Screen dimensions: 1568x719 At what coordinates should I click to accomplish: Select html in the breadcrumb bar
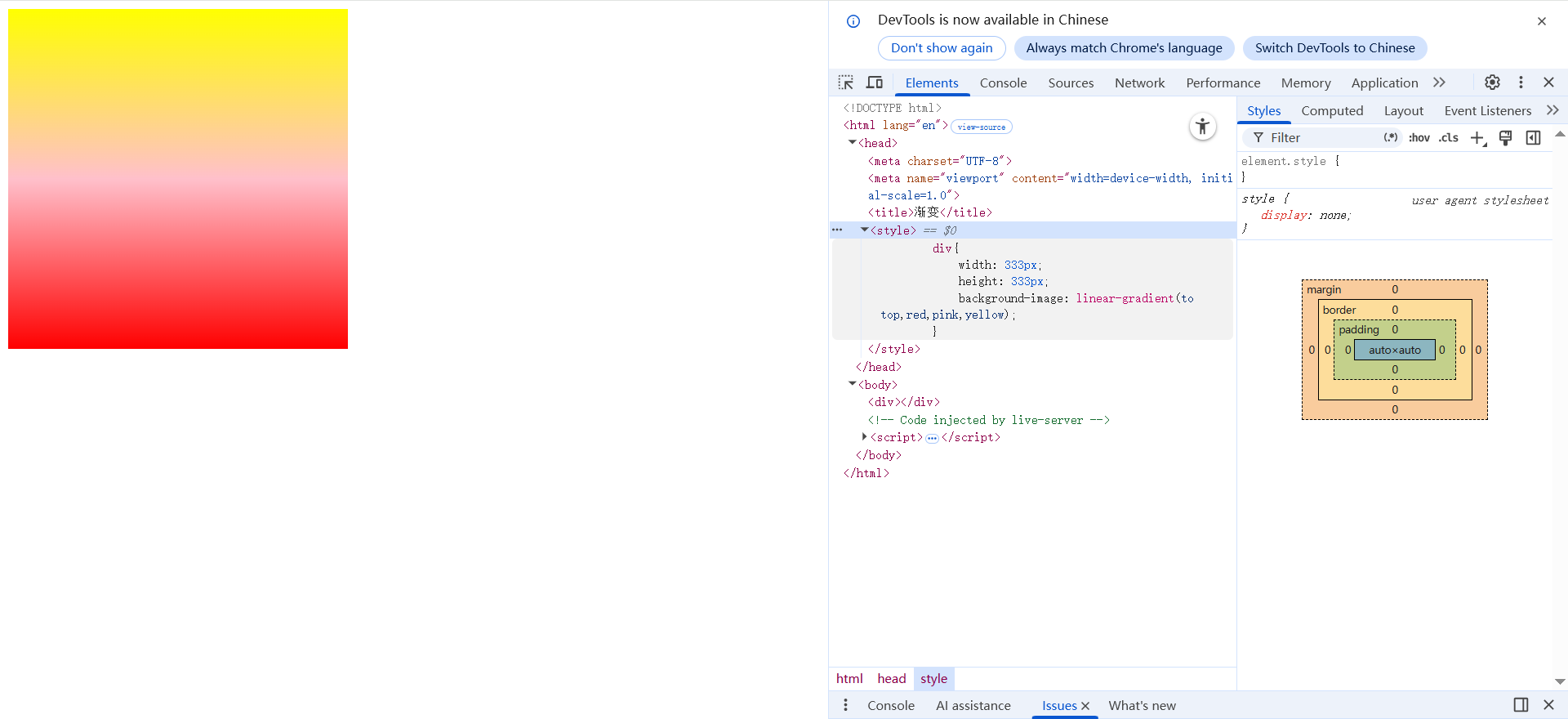[x=849, y=679]
